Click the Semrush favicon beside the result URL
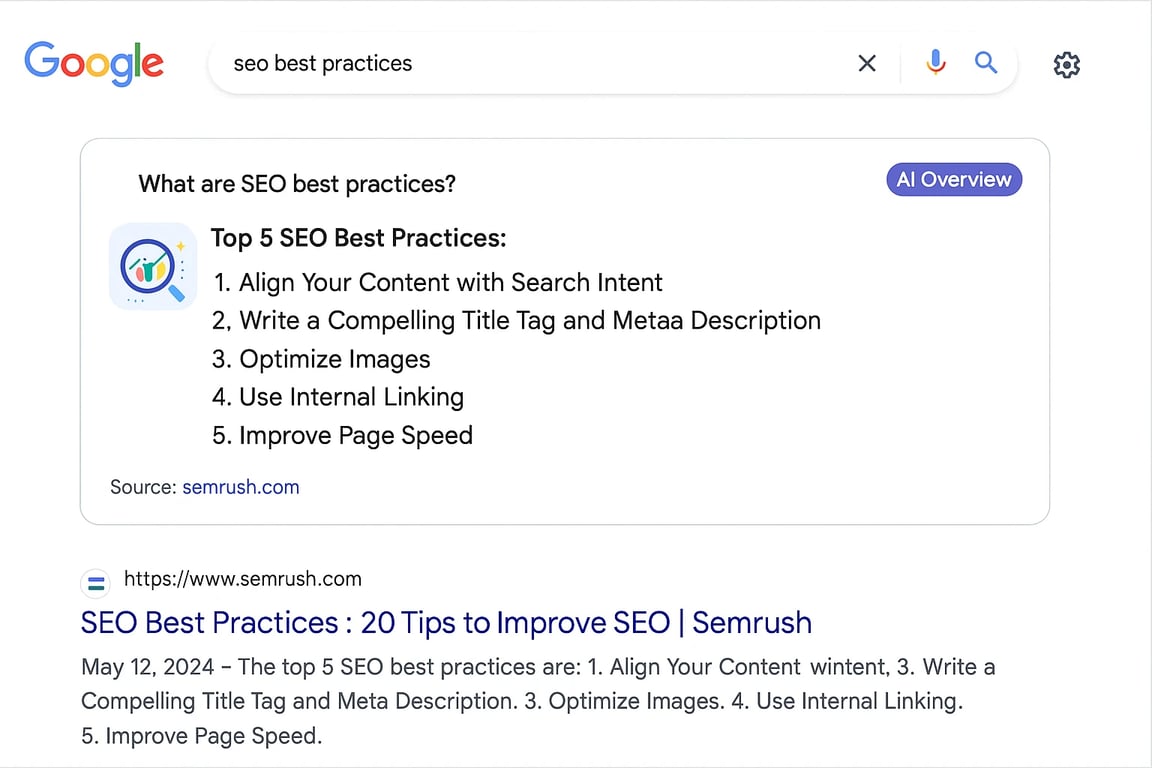Viewport: 1152px width, 768px height. click(x=97, y=581)
